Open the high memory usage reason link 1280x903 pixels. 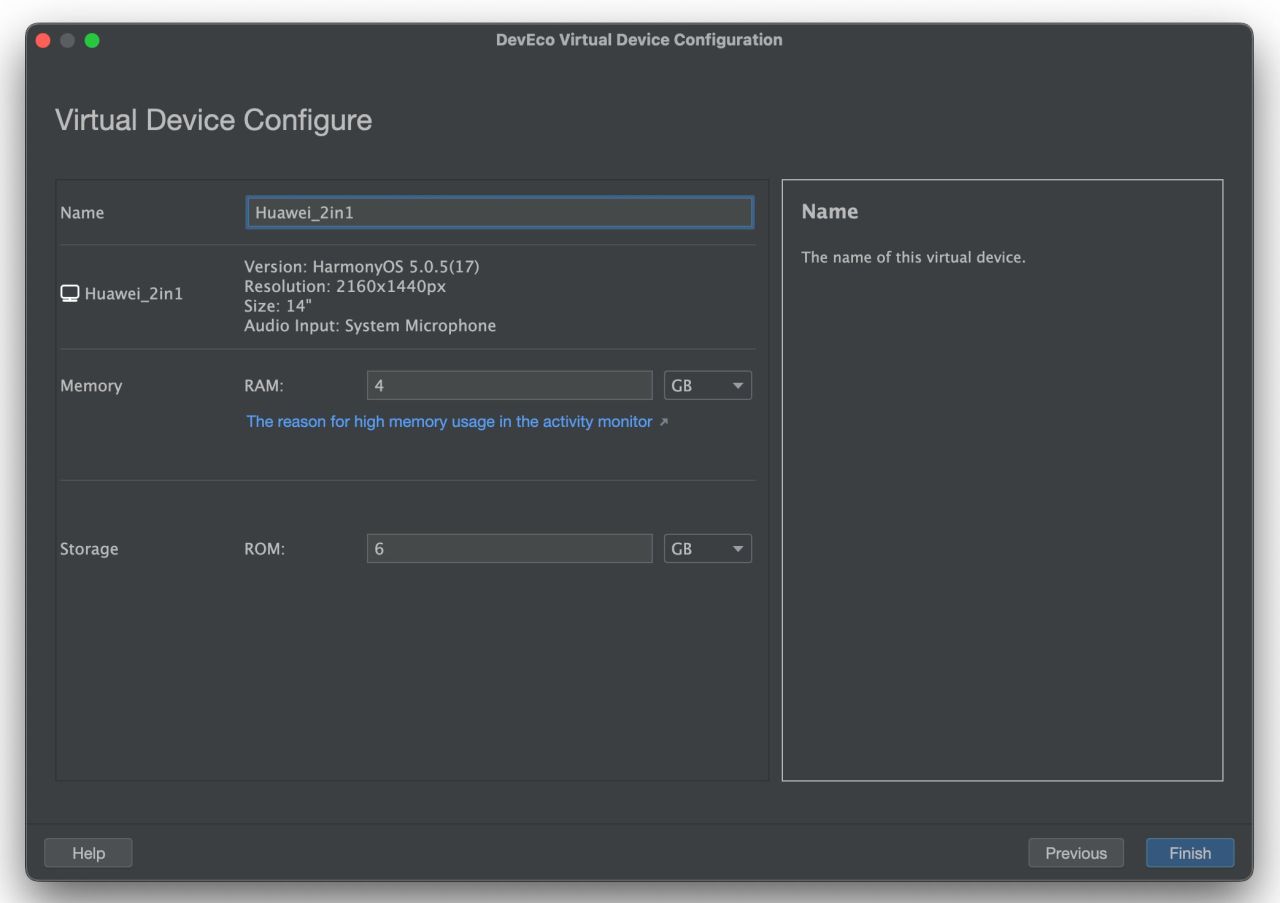[449, 422]
